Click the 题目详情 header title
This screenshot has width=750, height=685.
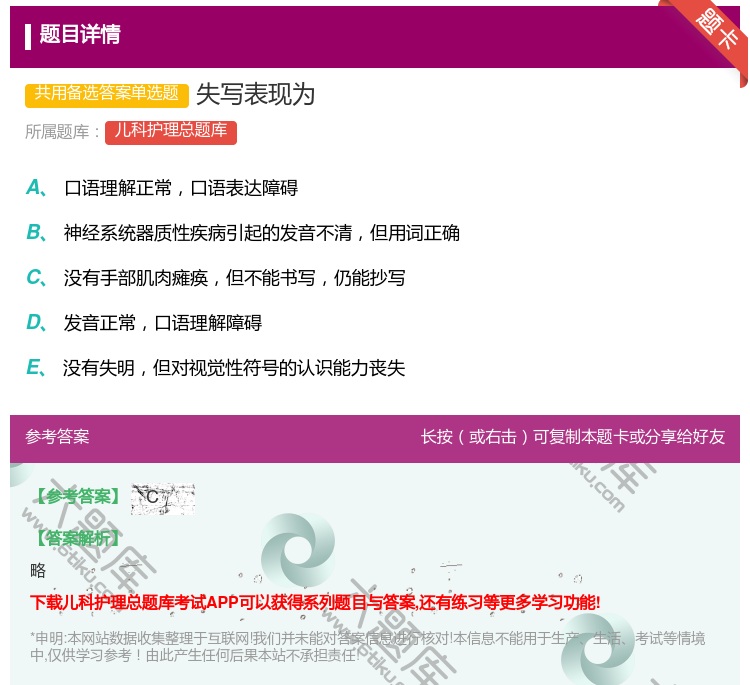pos(80,35)
